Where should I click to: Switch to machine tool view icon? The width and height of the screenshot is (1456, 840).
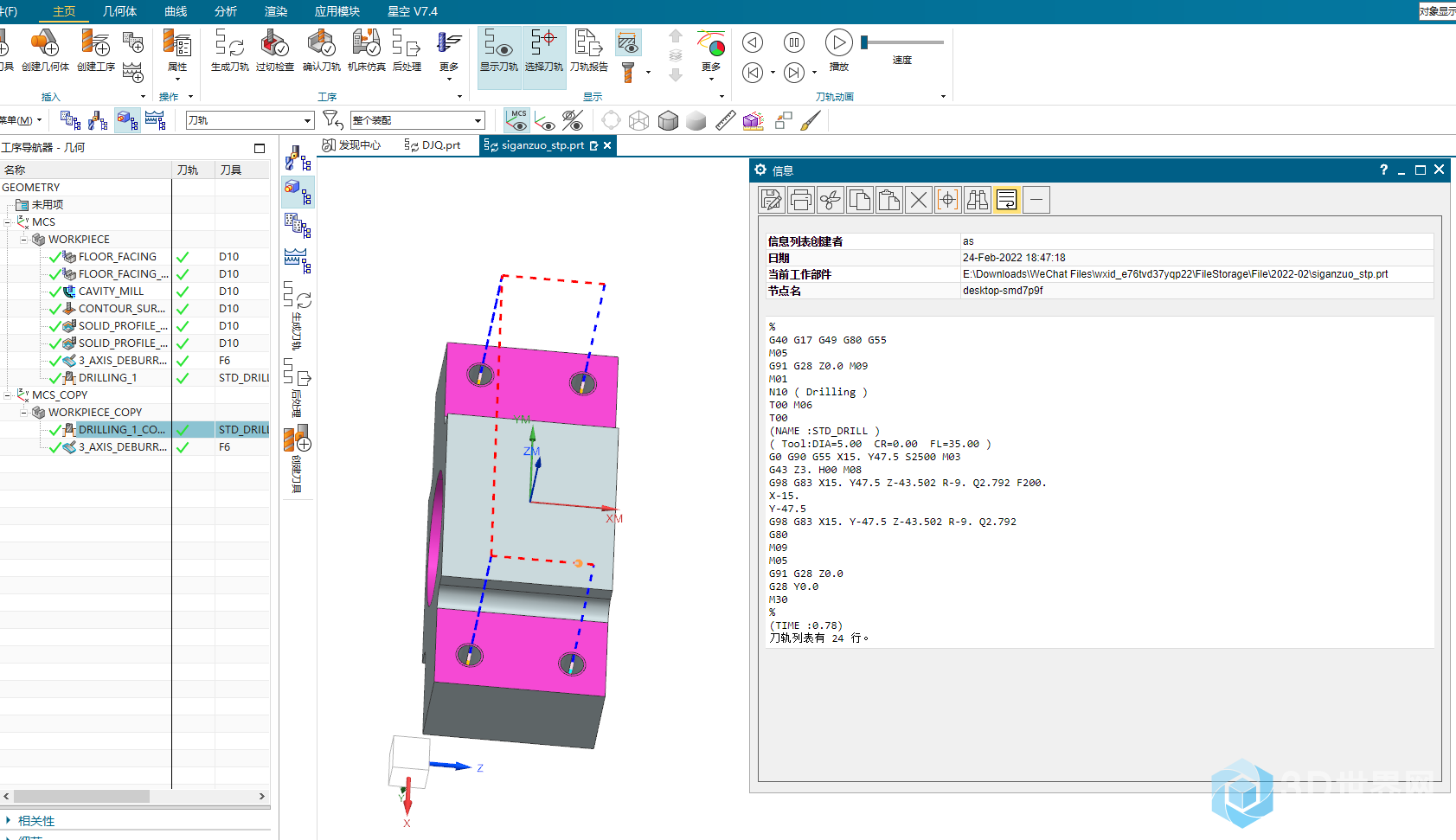99,120
